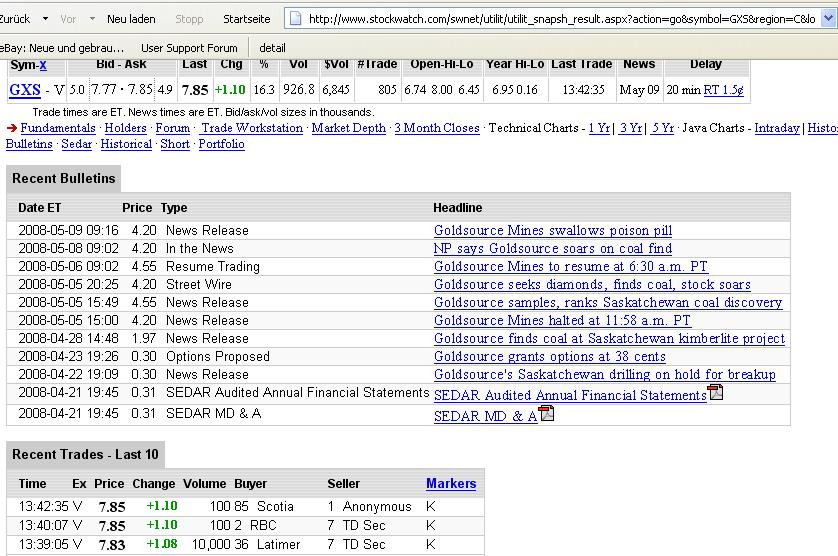Open the Sedar link

click(x=76, y=144)
